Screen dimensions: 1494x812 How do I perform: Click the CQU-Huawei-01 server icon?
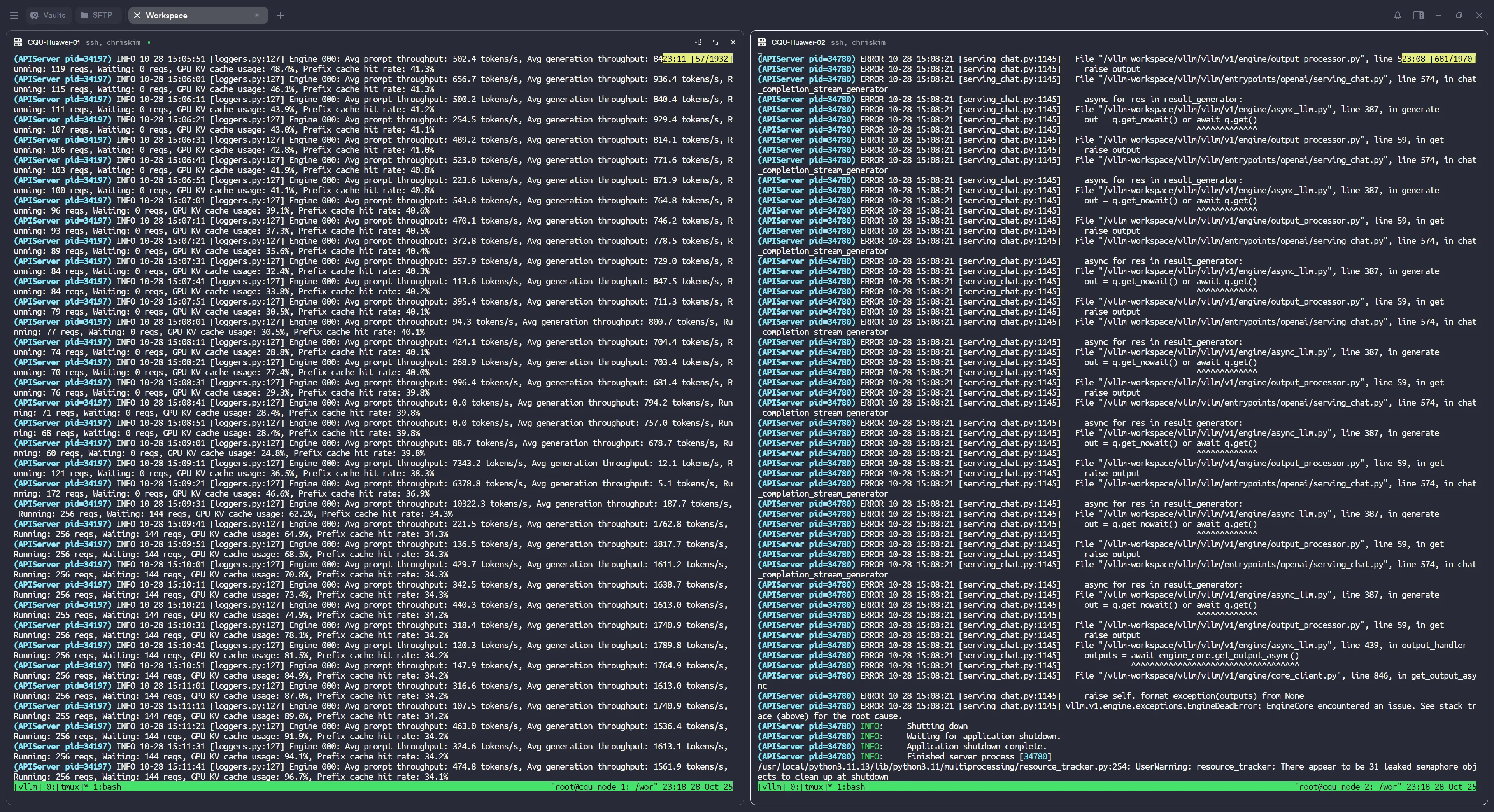click(18, 42)
